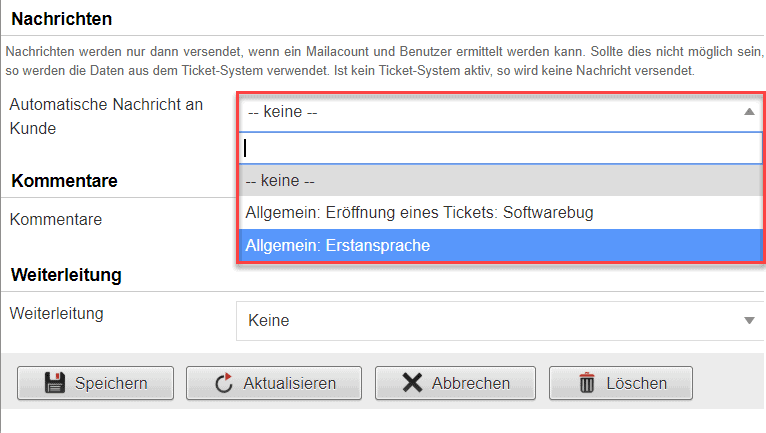Click the 'Automatische Nachricht an Kunde' label
The image size is (766, 433).
coord(105,116)
